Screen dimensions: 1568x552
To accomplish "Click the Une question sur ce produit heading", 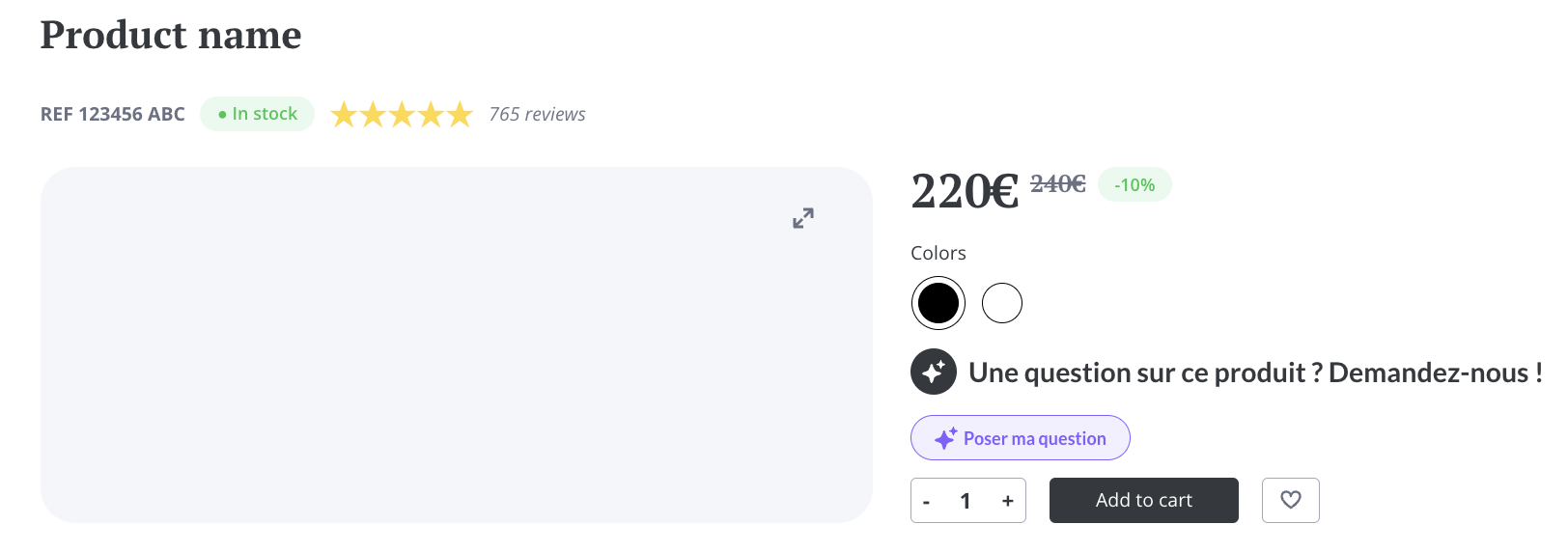I will 1255,373.
